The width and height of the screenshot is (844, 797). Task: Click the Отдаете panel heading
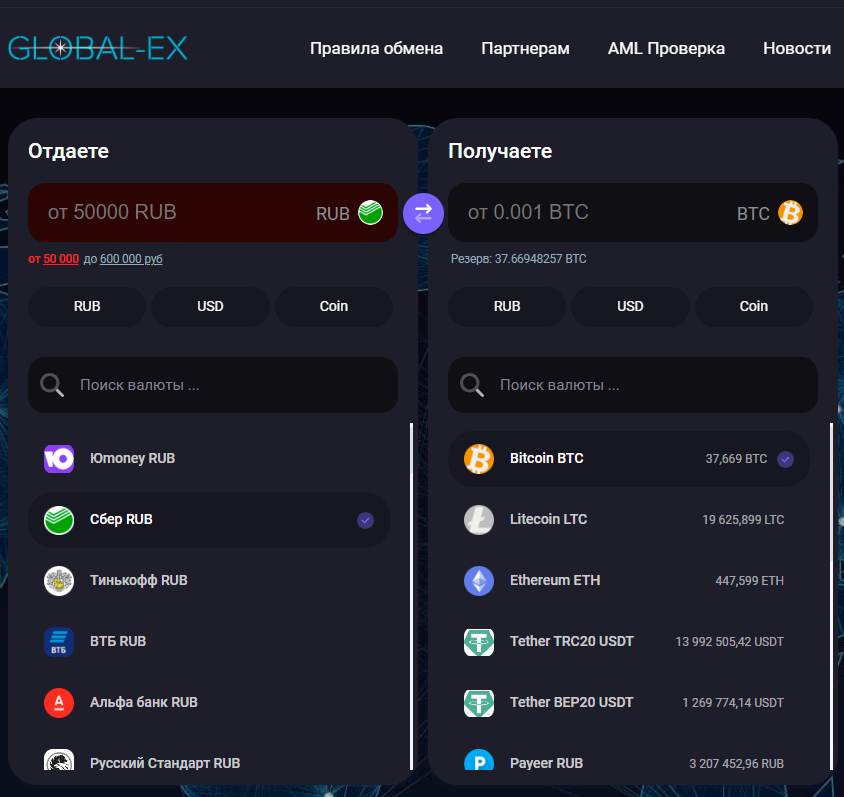pos(68,151)
